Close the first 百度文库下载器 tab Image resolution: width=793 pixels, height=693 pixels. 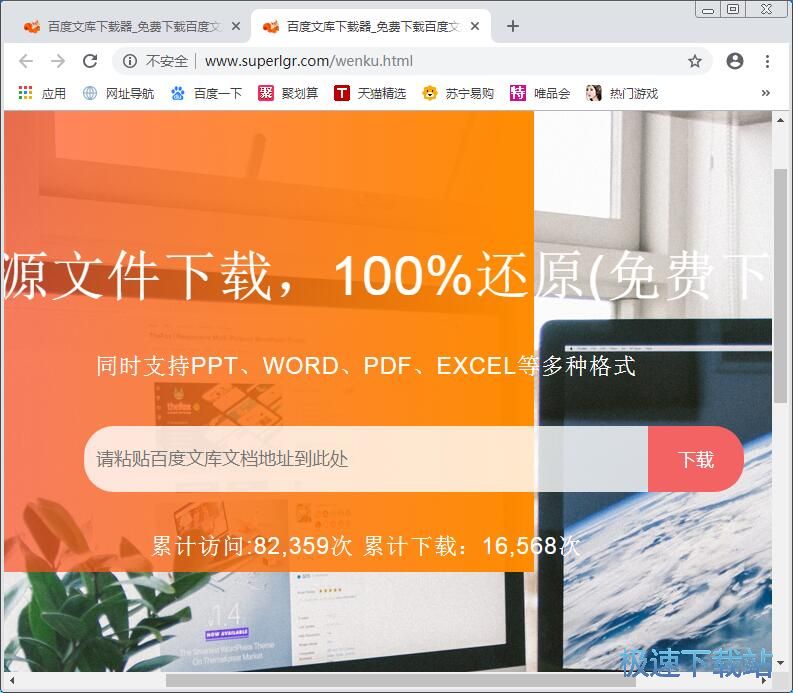[x=236, y=26]
